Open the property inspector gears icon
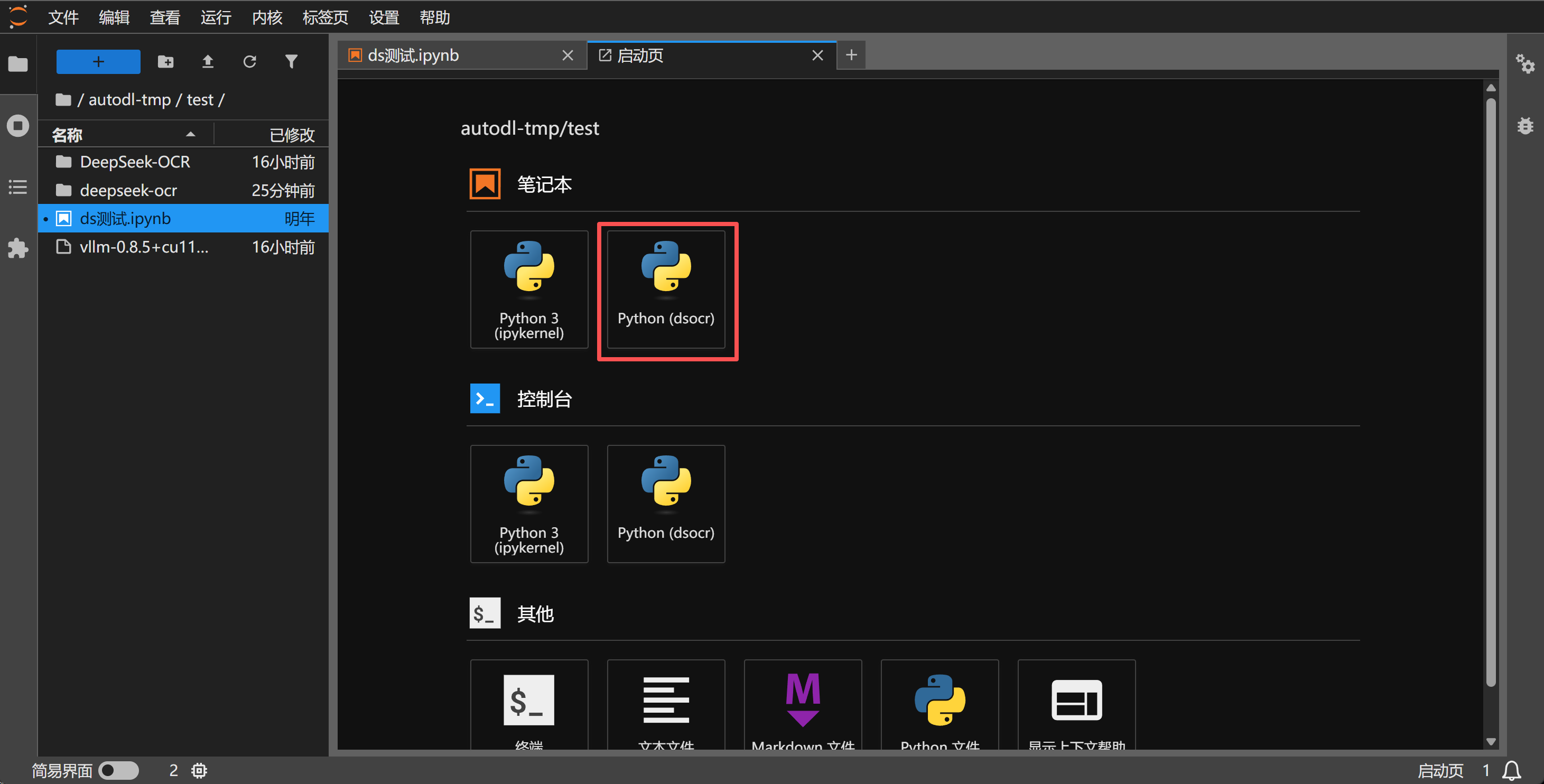The image size is (1544, 784). (1525, 63)
